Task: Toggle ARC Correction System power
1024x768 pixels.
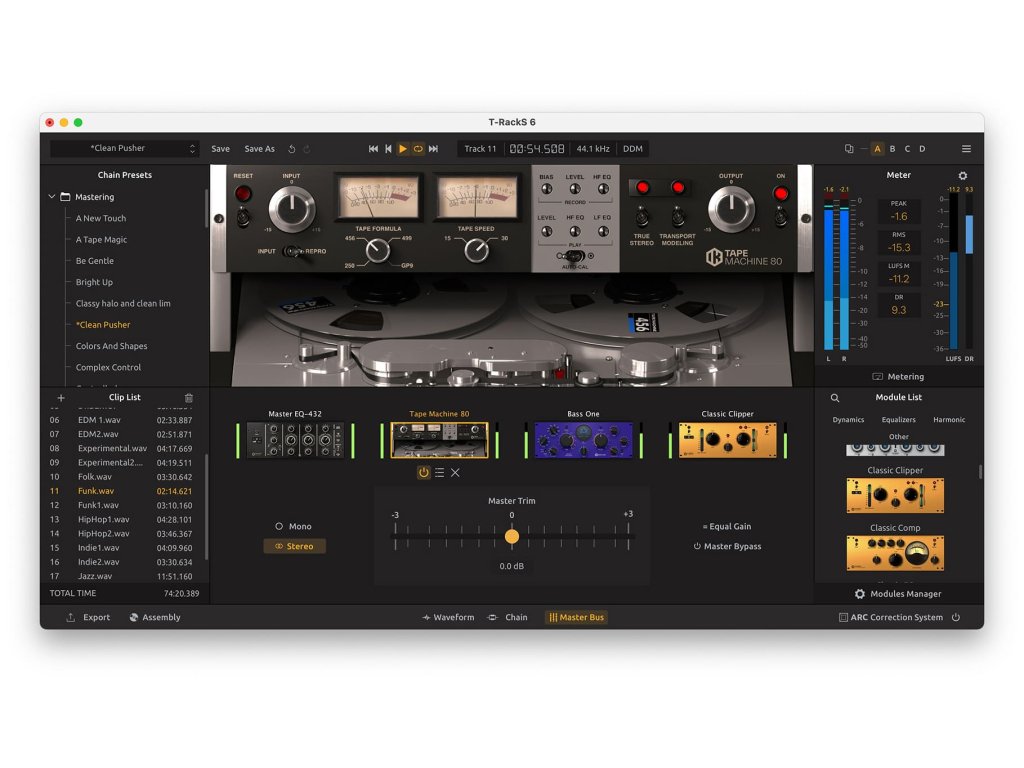Action: click(956, 617)
